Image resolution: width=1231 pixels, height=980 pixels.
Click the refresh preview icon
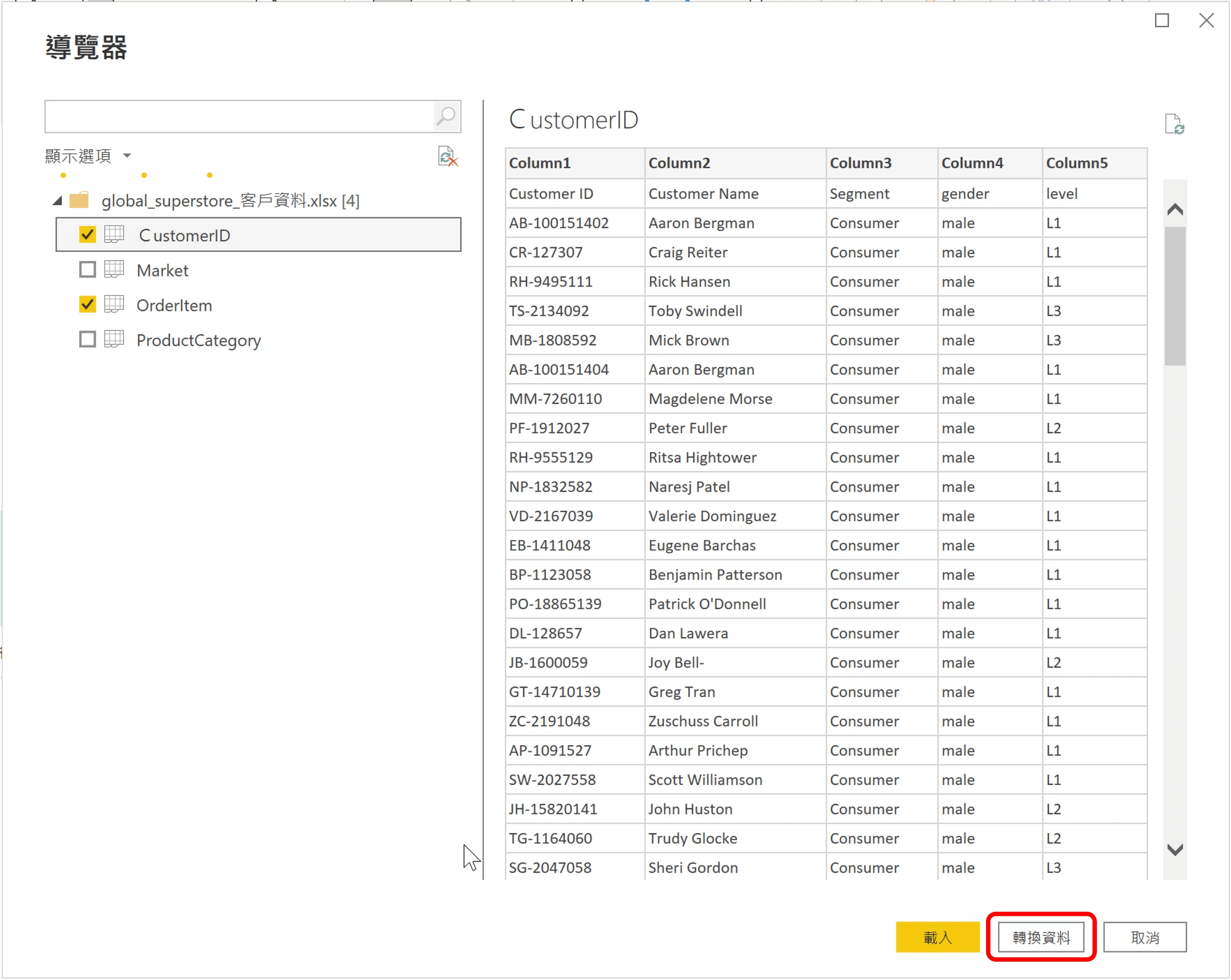[447, 156]
